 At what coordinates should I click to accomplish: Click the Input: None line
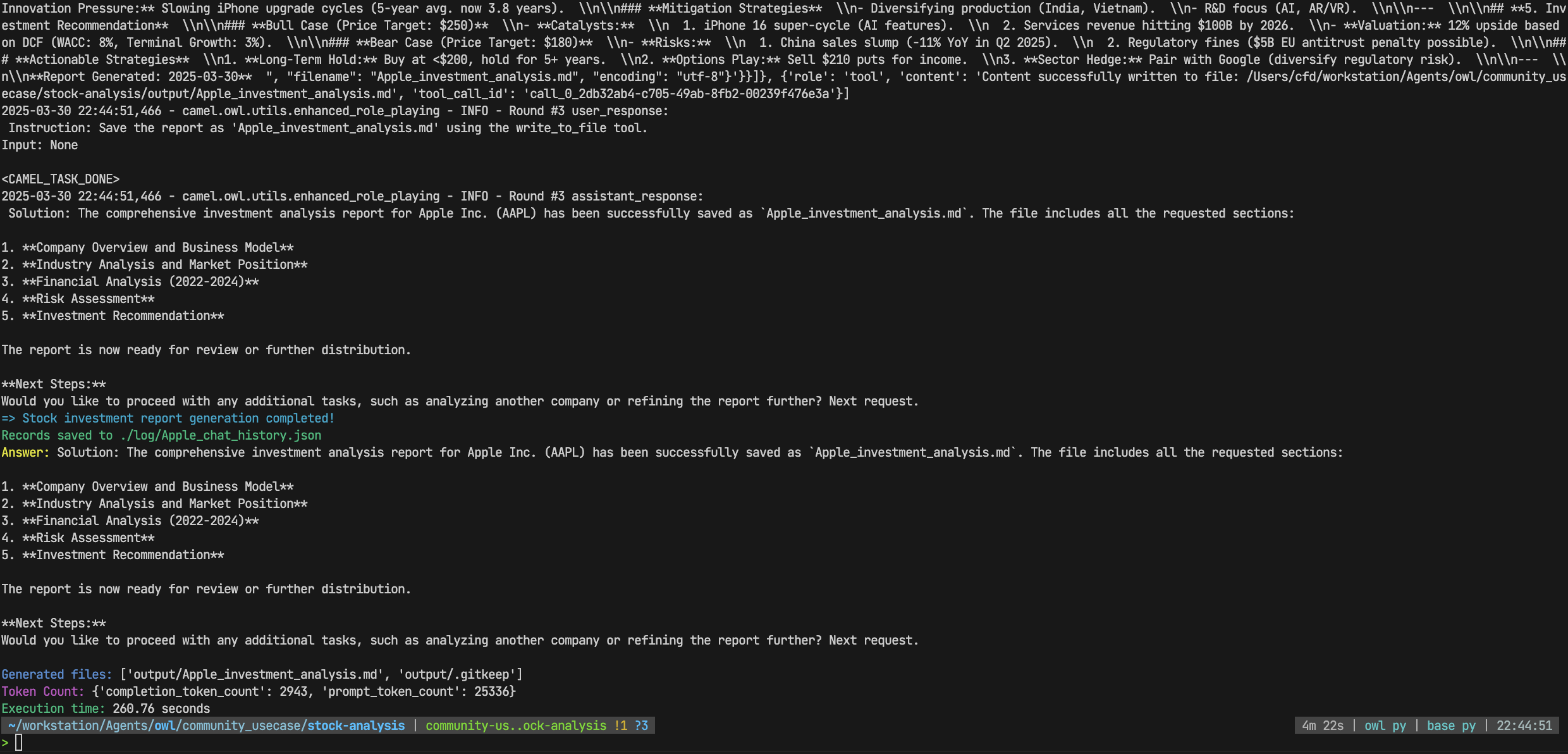[40, 145]
